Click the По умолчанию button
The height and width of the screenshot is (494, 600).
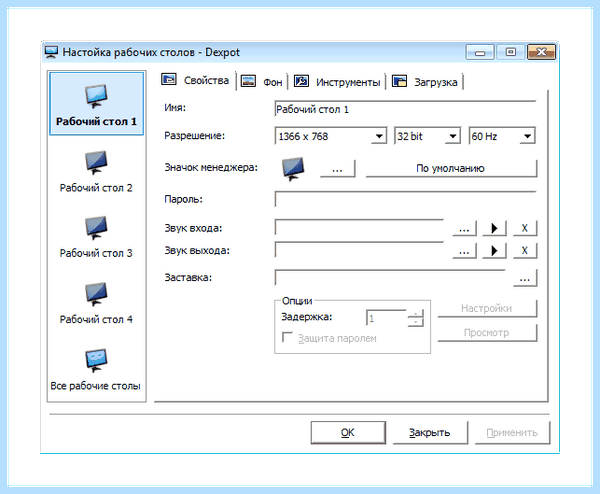pyautogui.click(x=451, y=169)
